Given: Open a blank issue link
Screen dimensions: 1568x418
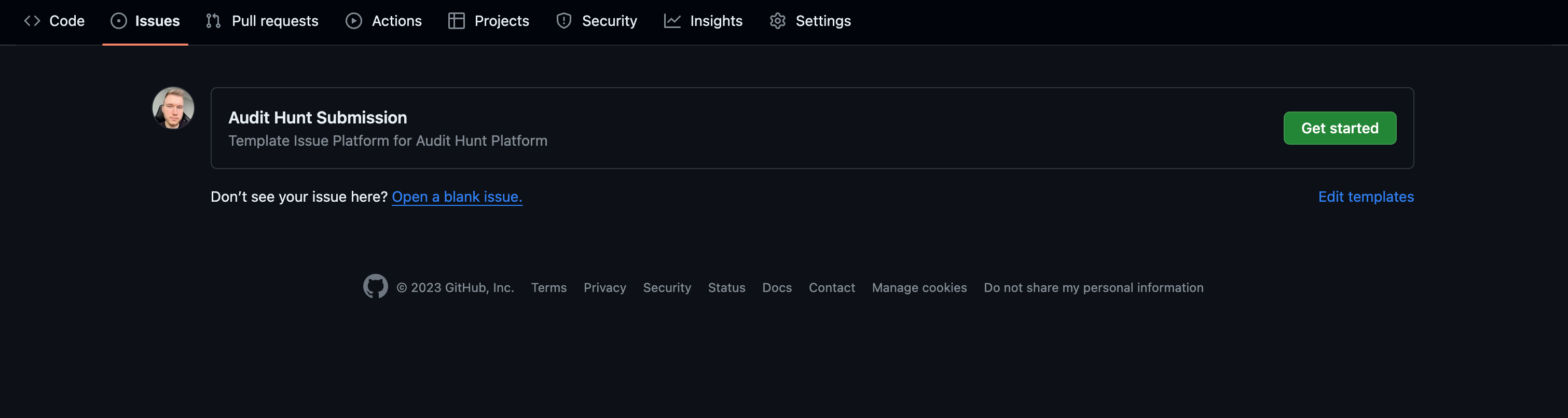Looking at the screenshot, I should point(457,197).
